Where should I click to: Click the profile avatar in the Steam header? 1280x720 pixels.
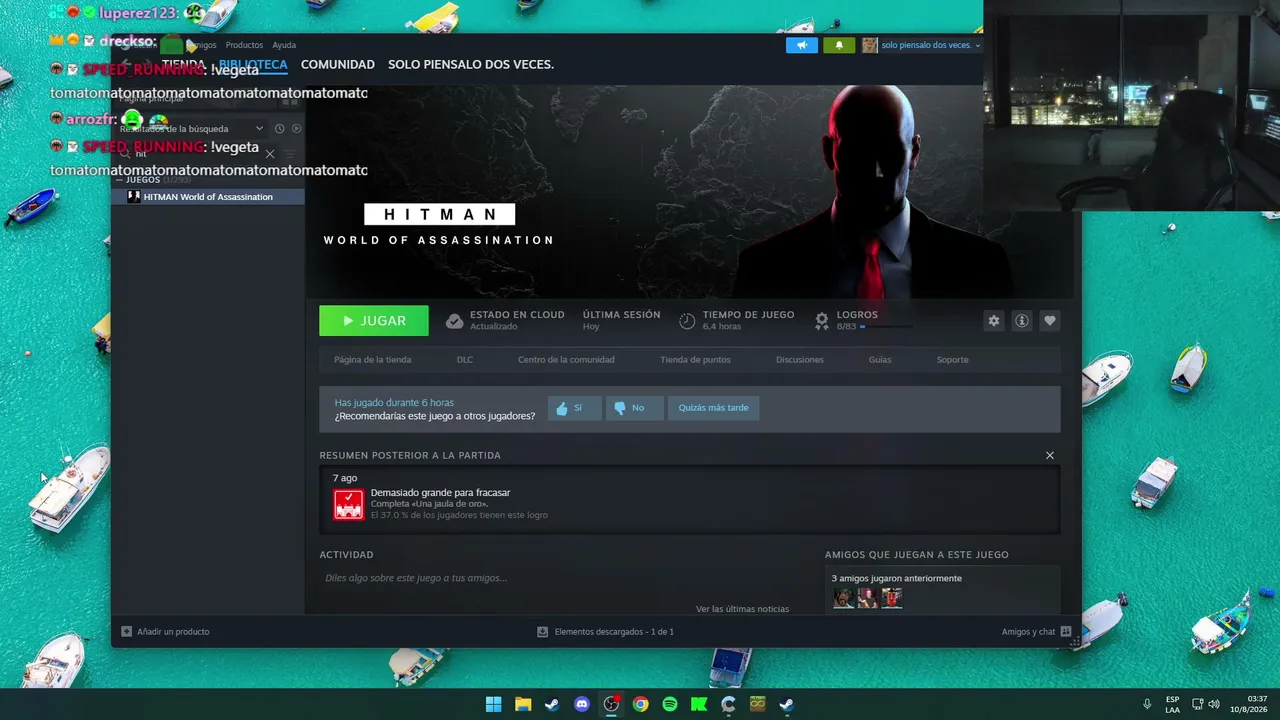(870, 45)
